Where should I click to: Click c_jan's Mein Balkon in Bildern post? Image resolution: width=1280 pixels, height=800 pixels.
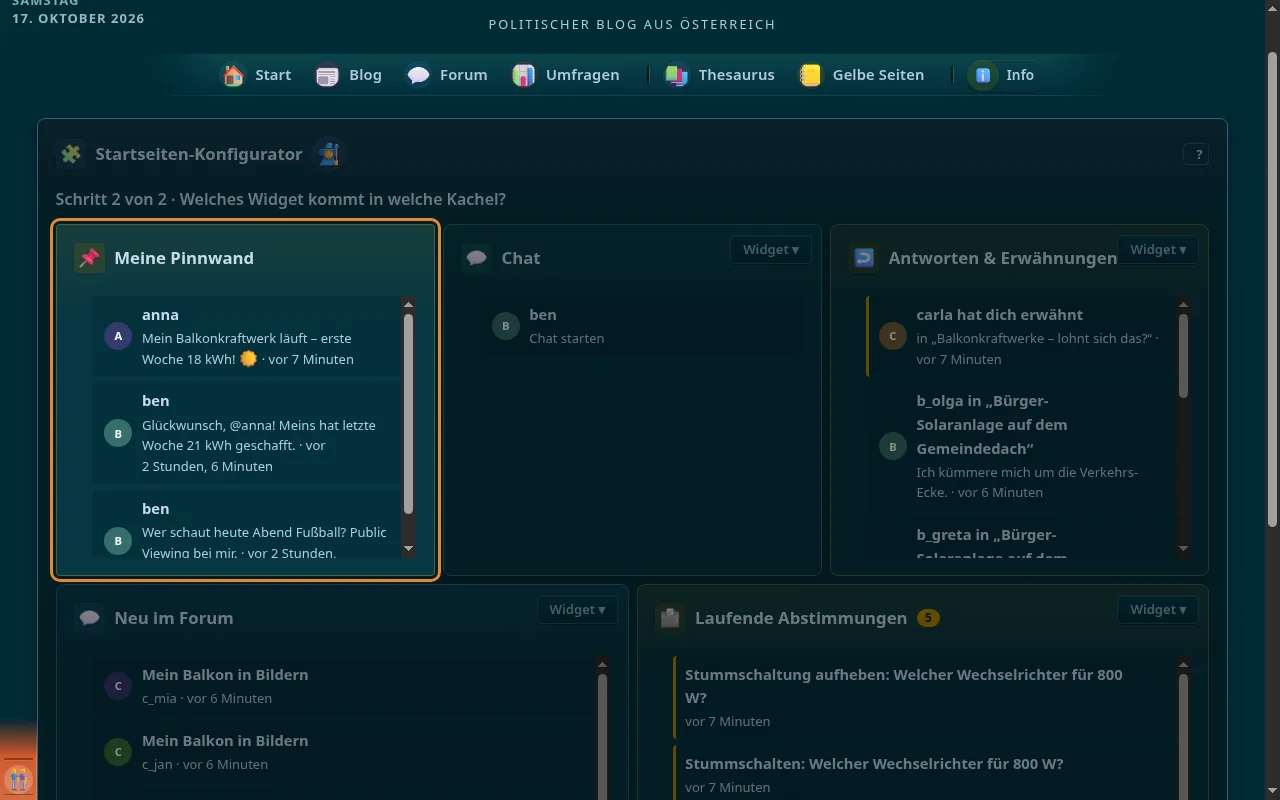343,752
